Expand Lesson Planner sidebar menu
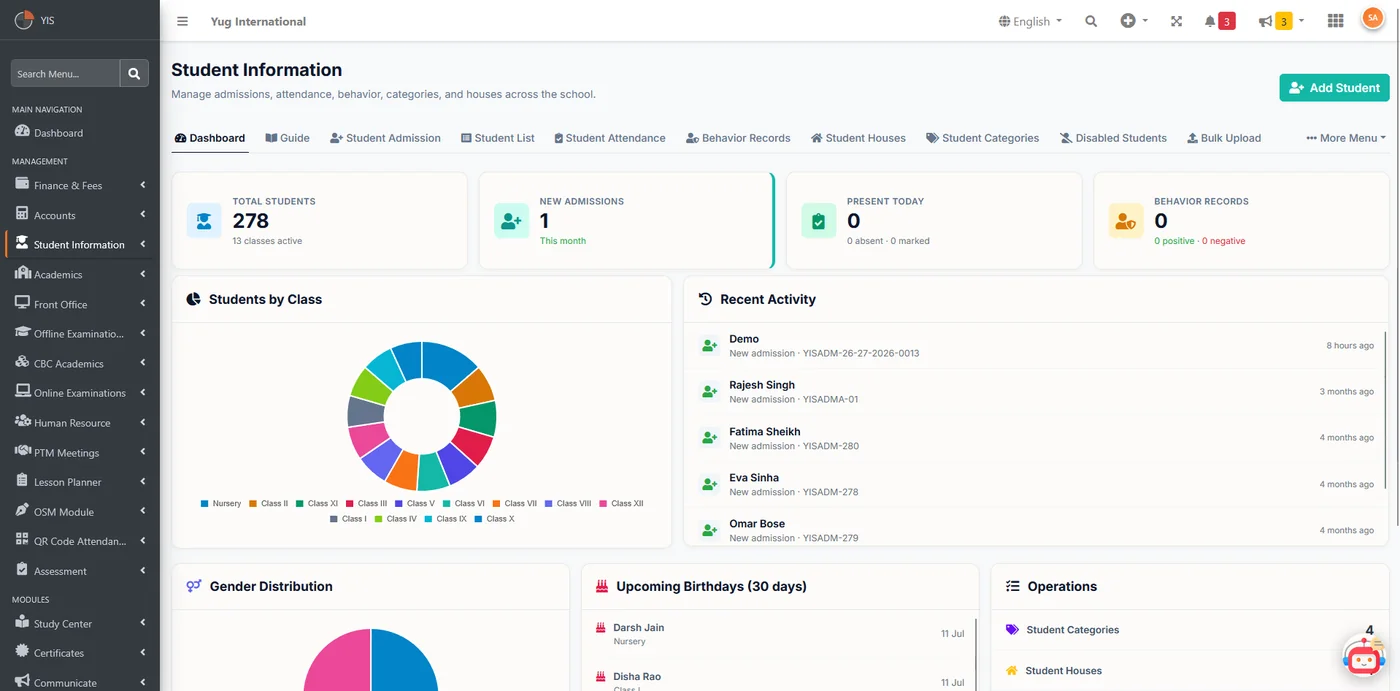Image resolution: width=1400 pixels, height=691 pixels. [80, 482]
